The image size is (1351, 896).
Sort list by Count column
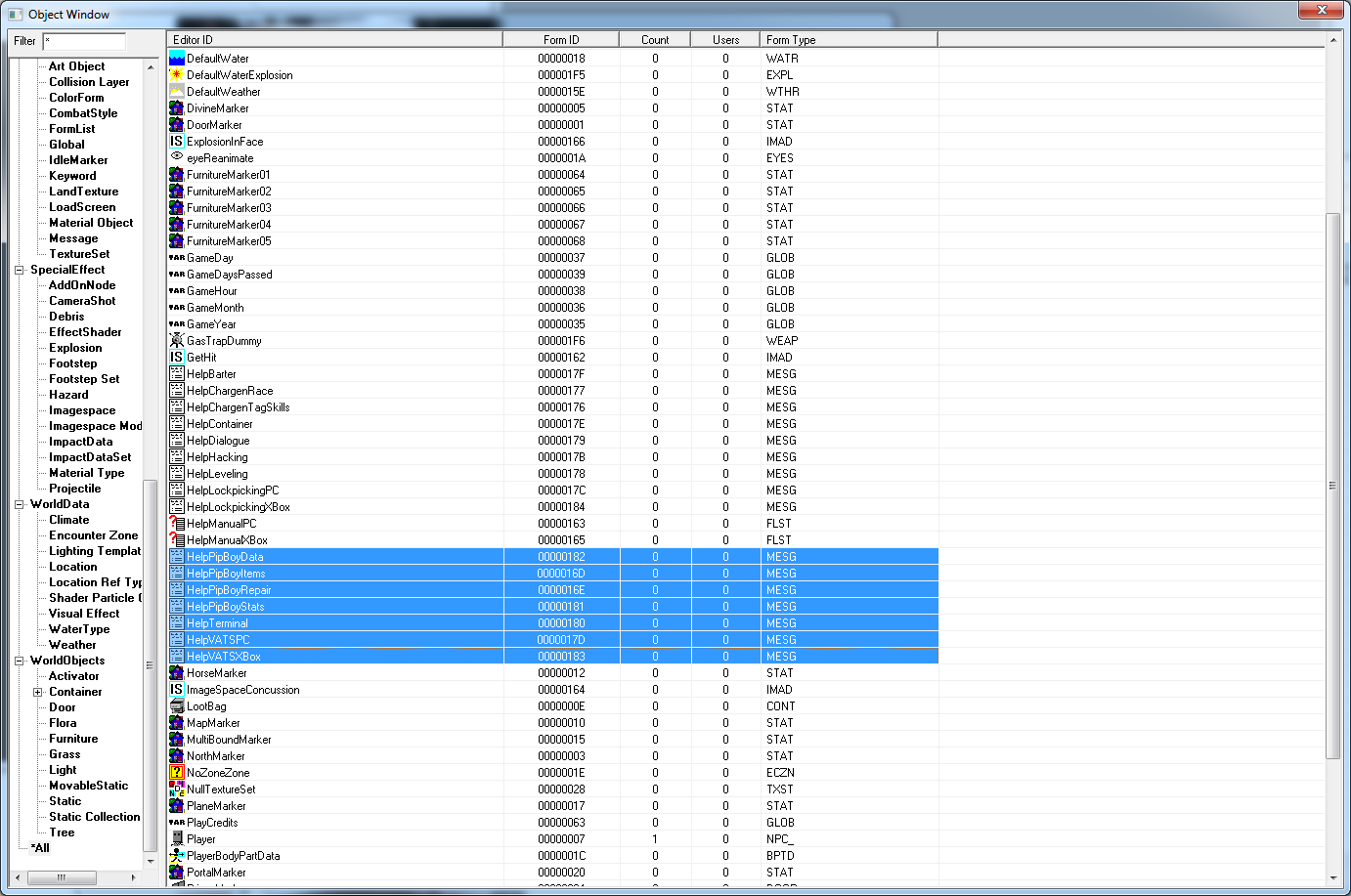(655, 40)
